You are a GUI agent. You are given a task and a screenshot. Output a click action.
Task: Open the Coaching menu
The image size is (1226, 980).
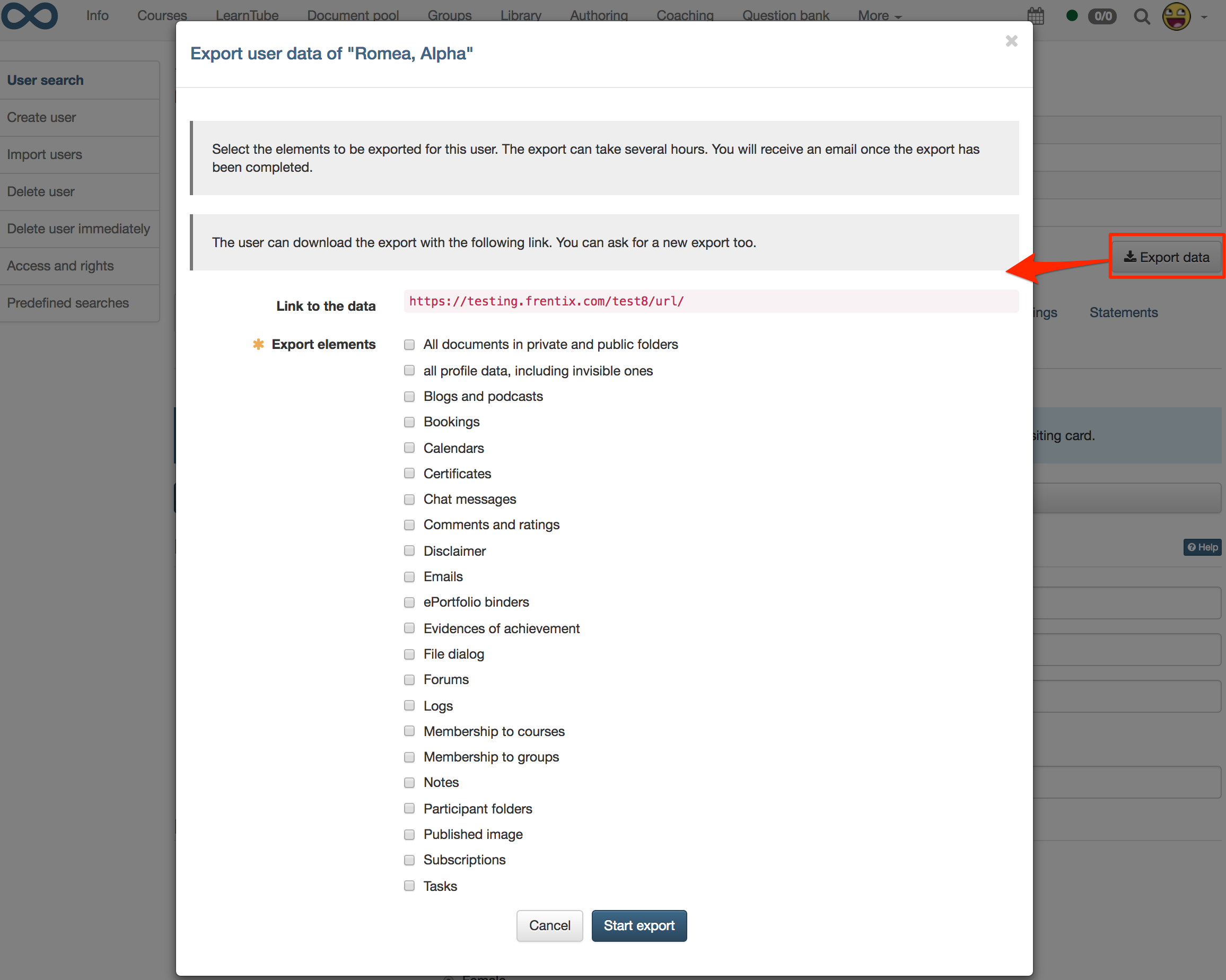(685, 15)
